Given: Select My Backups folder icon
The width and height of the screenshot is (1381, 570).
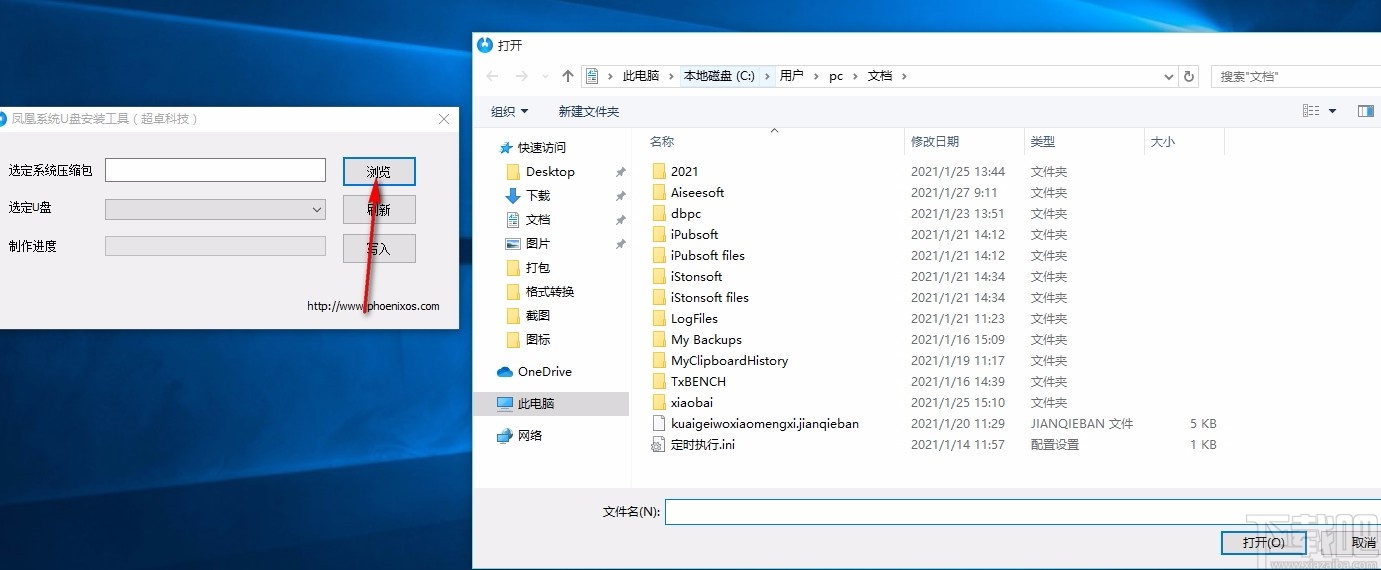Looking at the screenshot, I should [658, 340].
